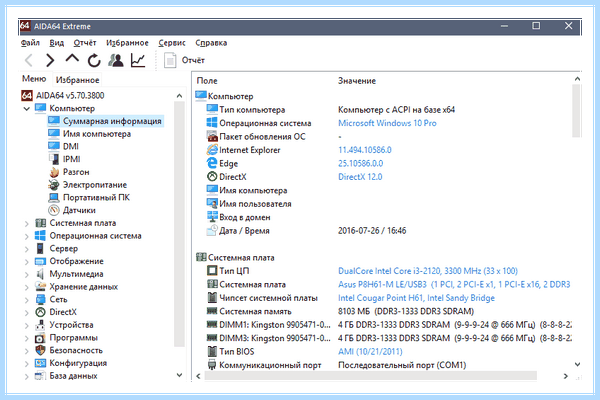The height and width of the screenshot is (400, 600).
Task: Expand the Мультимедиа tree node
Action: click(26, 274)
